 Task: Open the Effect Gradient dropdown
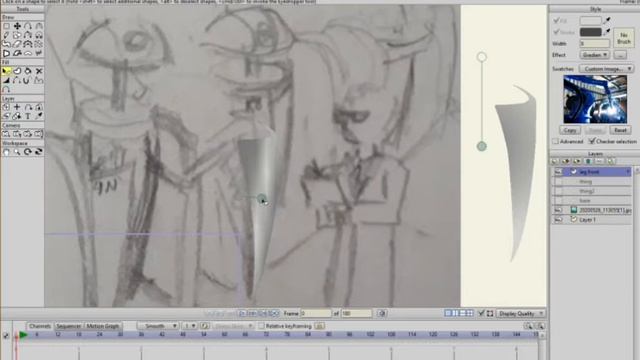click(594, 55)
